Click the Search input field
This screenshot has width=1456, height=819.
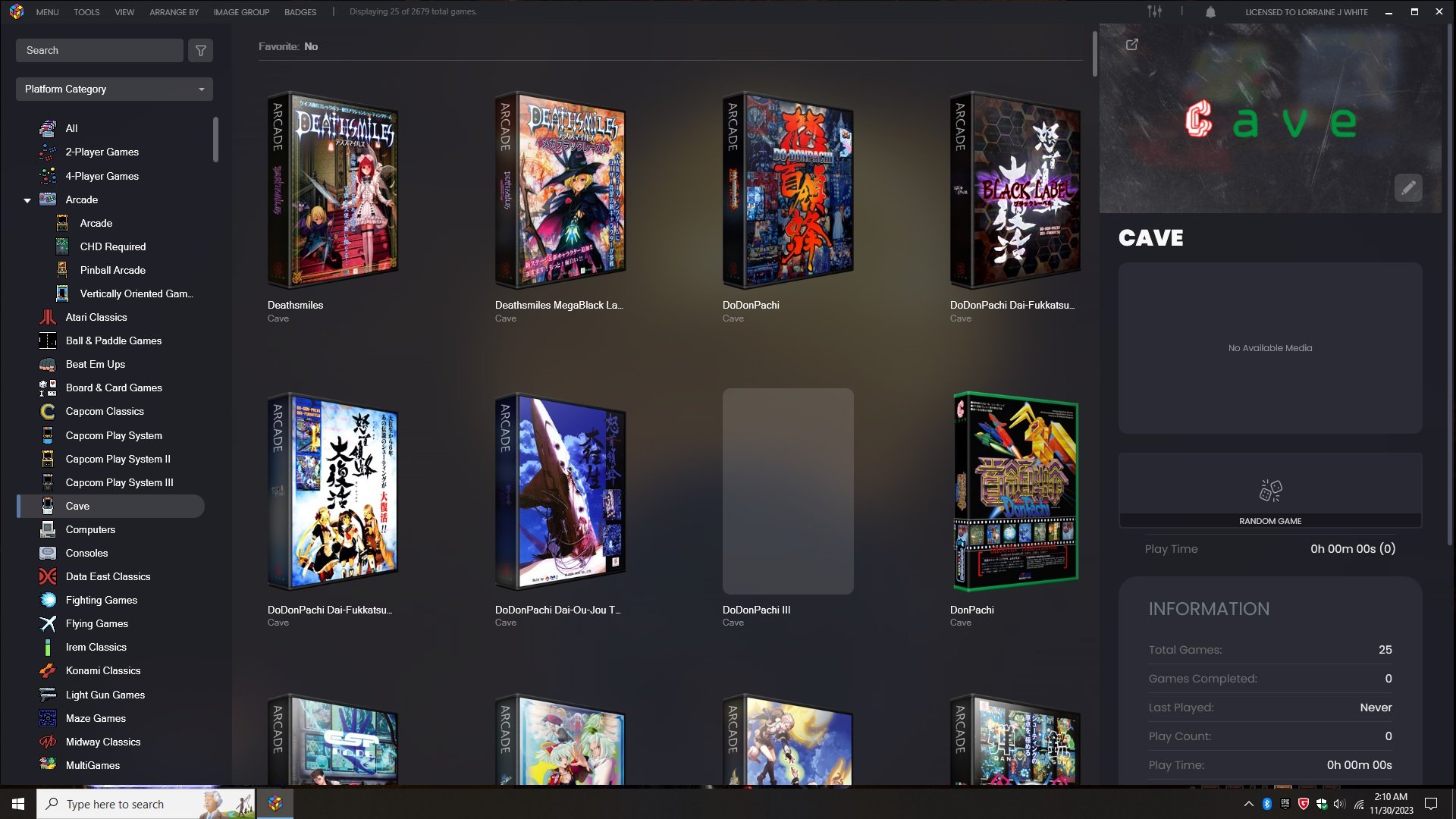99,51
